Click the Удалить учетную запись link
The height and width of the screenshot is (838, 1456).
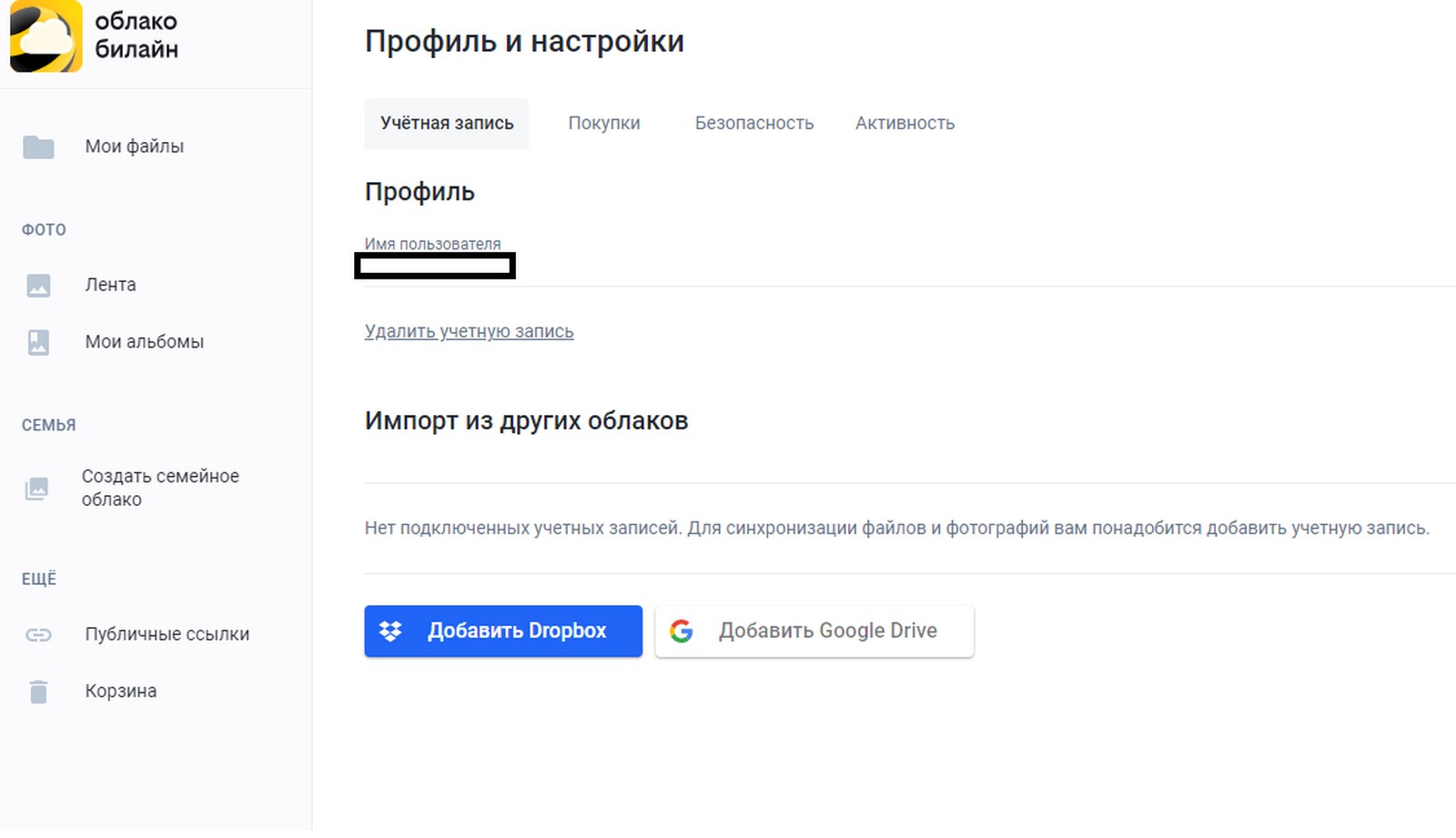pyautogui.click(x=469, y=331)
